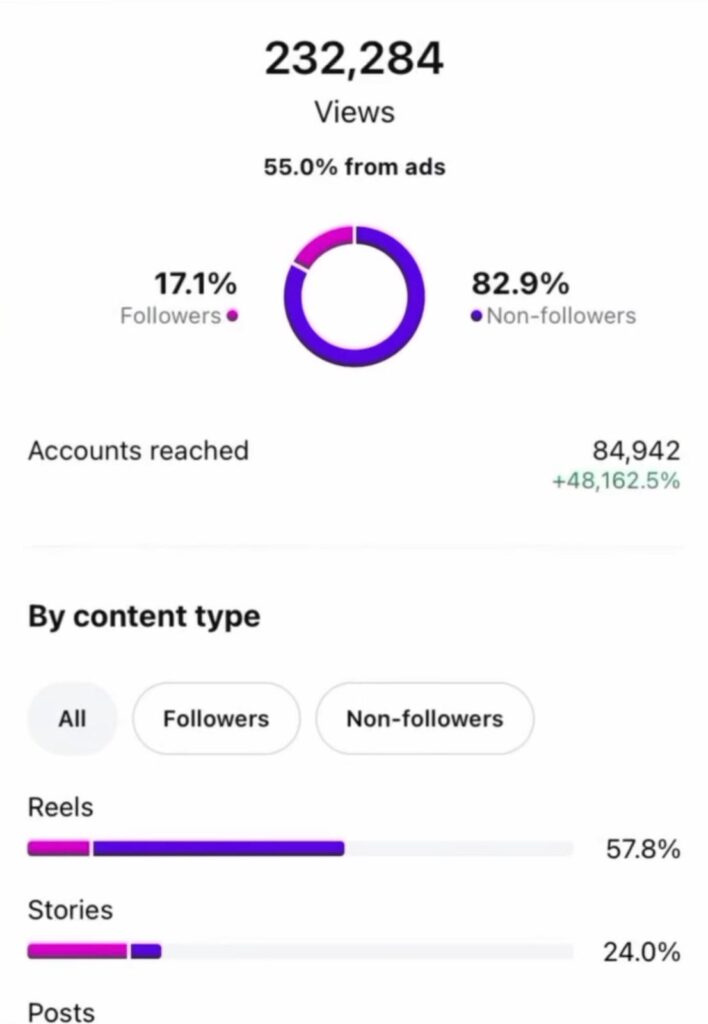Select the All filter chip
Viewport: 708px width, 1024px height.
click(x=72, y=718)
